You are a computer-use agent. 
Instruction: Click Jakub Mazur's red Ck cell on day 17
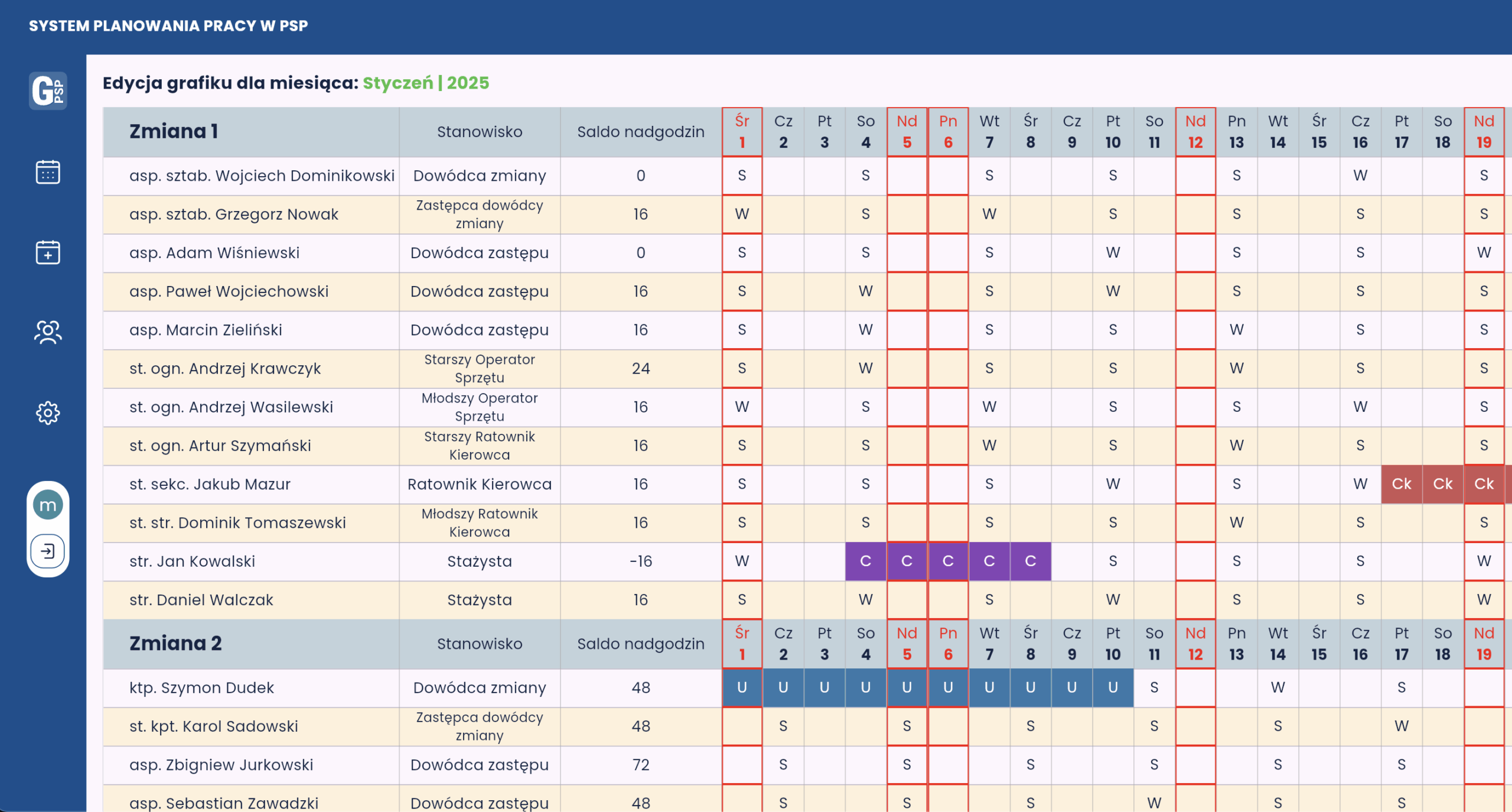[x=1401, y=484]
